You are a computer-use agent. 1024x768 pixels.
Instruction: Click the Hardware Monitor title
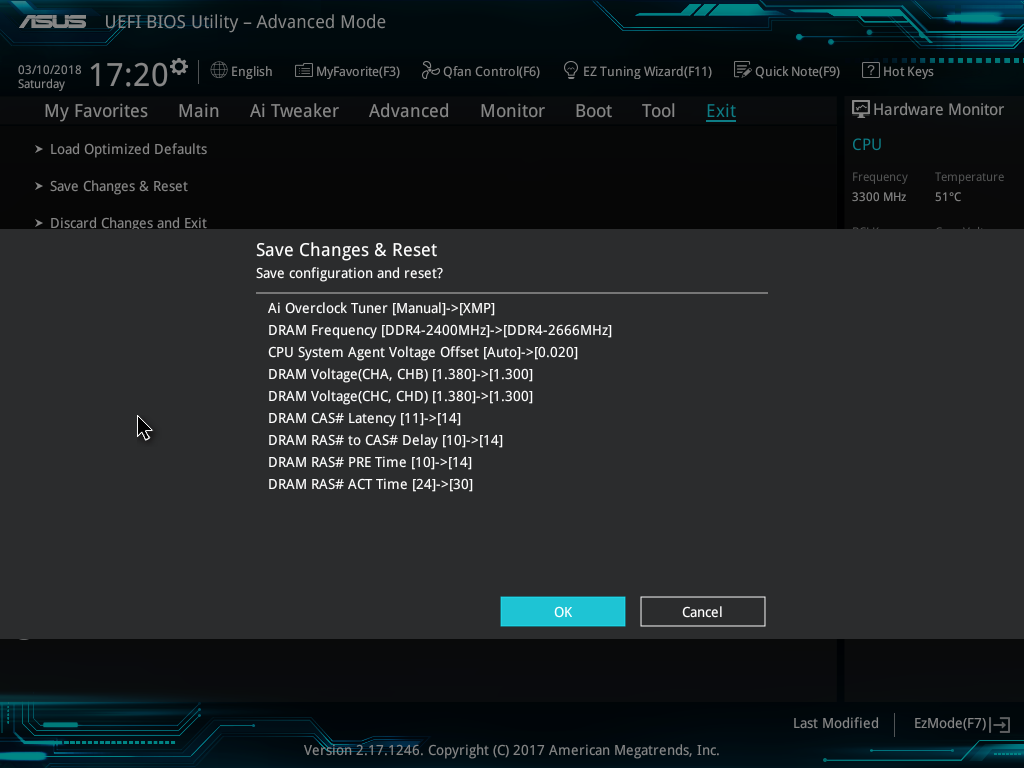click(938, 110)
